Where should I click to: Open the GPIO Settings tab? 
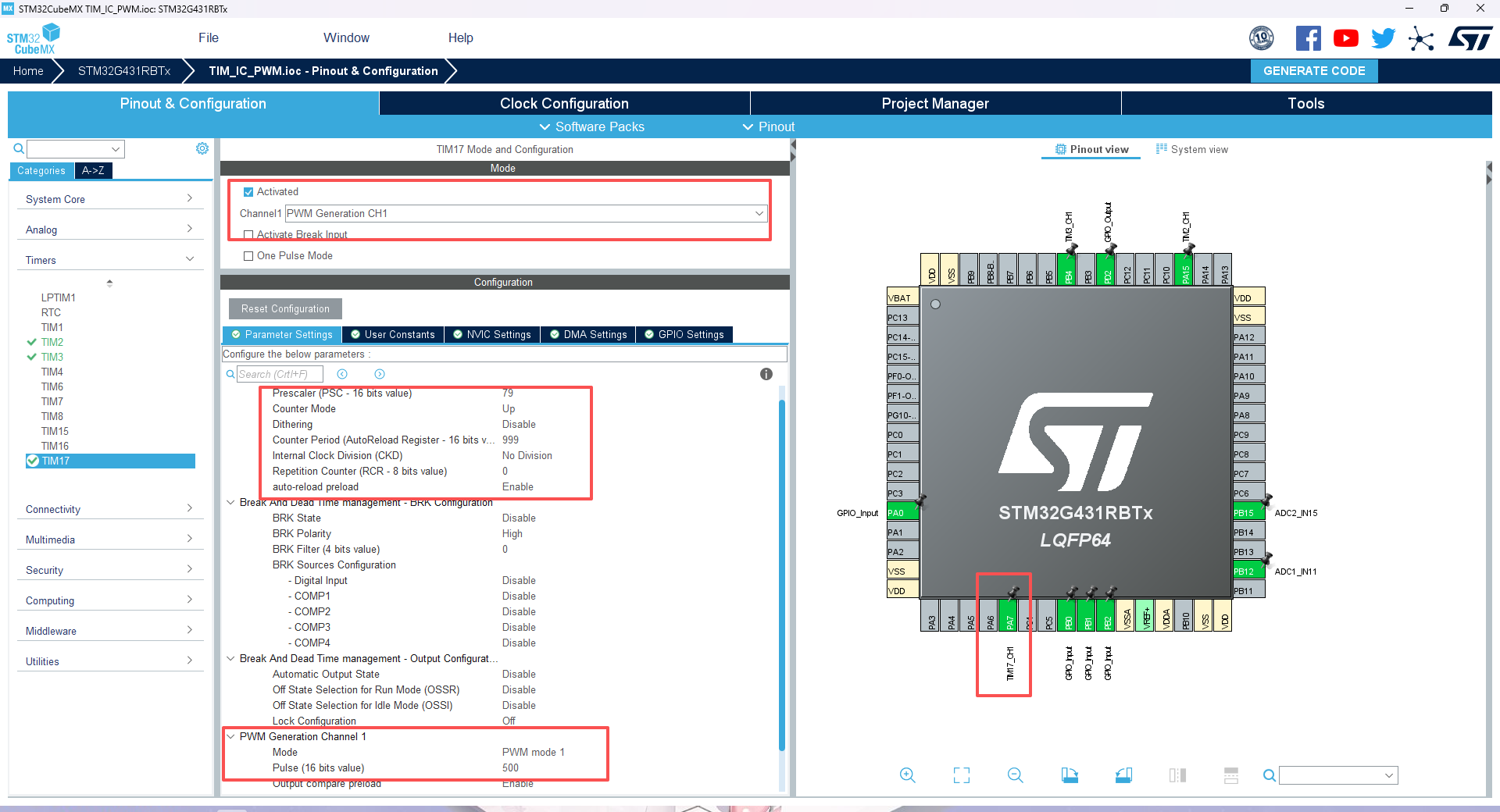point(684,334)
